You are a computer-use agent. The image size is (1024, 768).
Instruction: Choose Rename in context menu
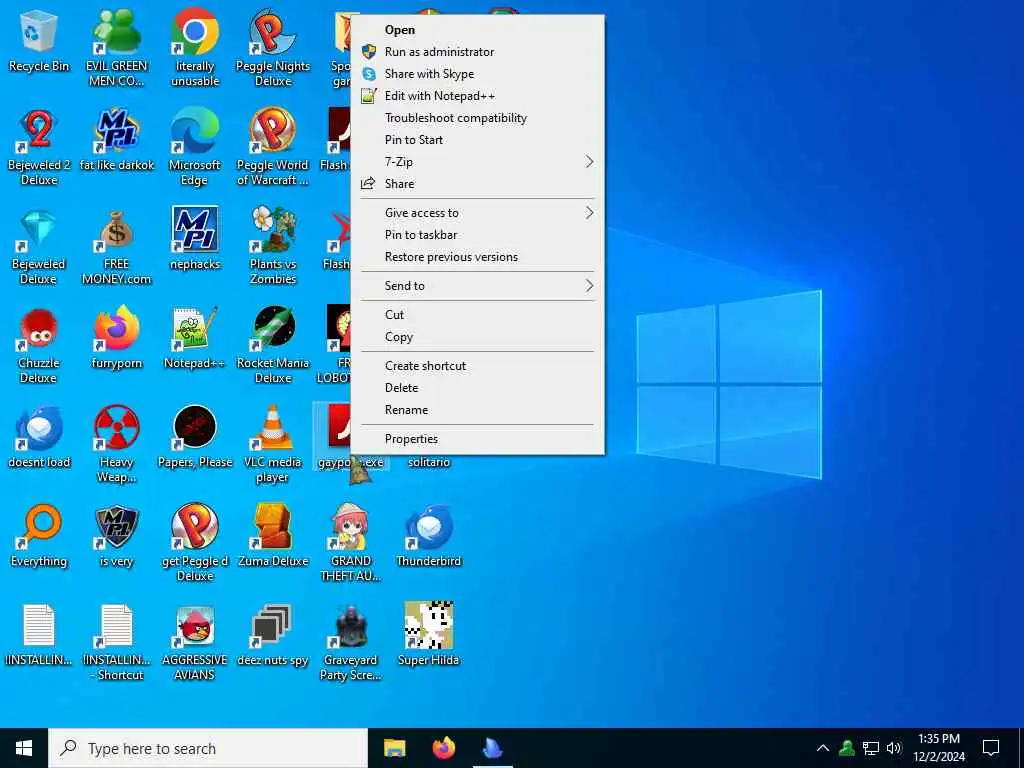click(477, 410)
